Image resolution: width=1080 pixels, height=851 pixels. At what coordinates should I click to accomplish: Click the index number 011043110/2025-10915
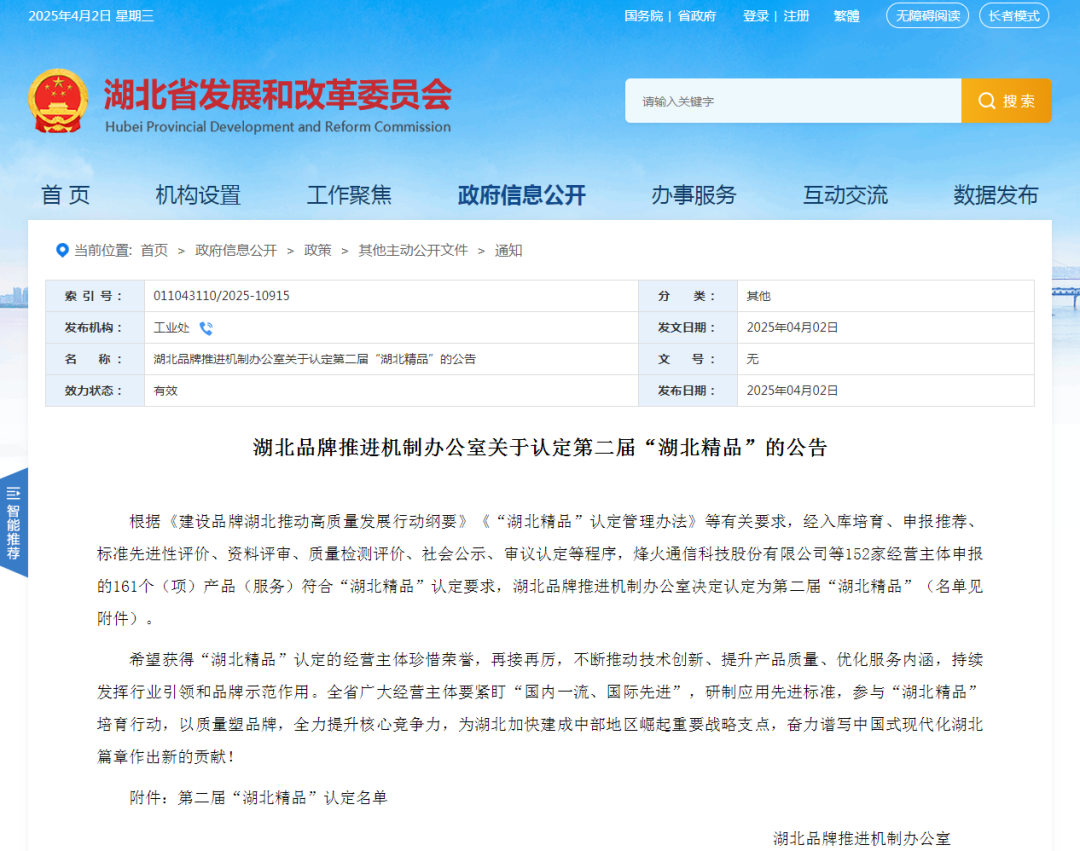pyautogui.click(x=221, y=296)
